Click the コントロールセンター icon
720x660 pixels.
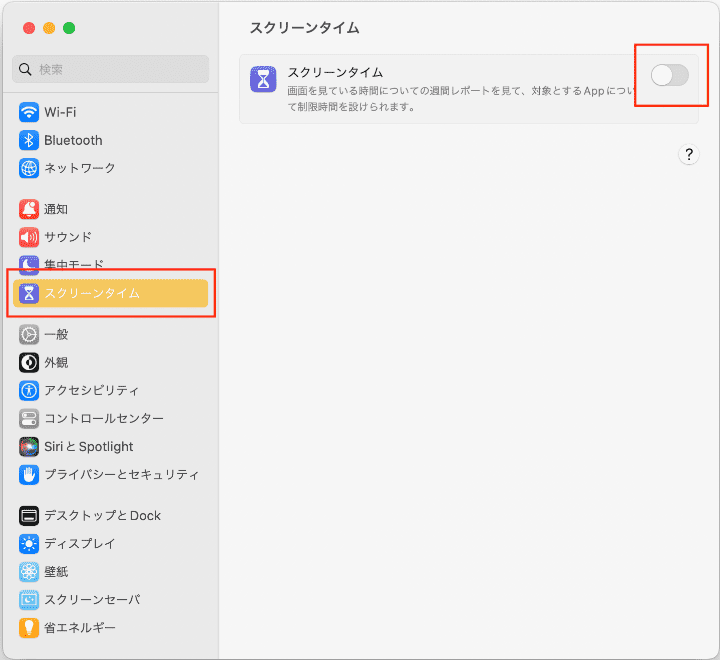click(x=29, y=418)
